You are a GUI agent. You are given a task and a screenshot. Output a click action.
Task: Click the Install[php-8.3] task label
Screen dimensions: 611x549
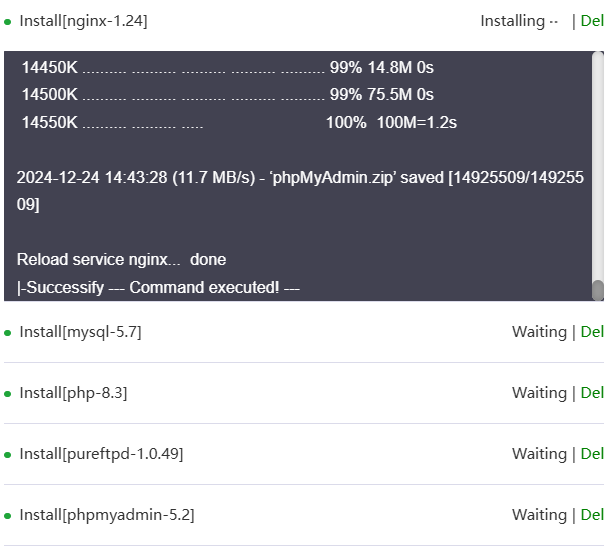coord(73,393)
